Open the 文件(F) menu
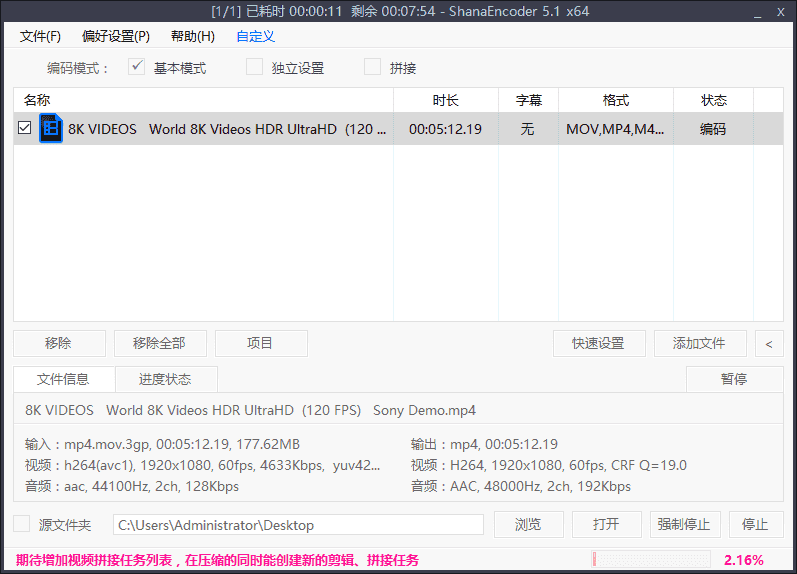 (x=40, y=36)
